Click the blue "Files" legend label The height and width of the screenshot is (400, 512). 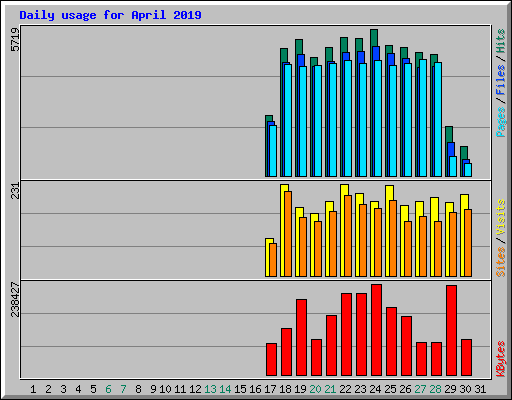(500, 80)
